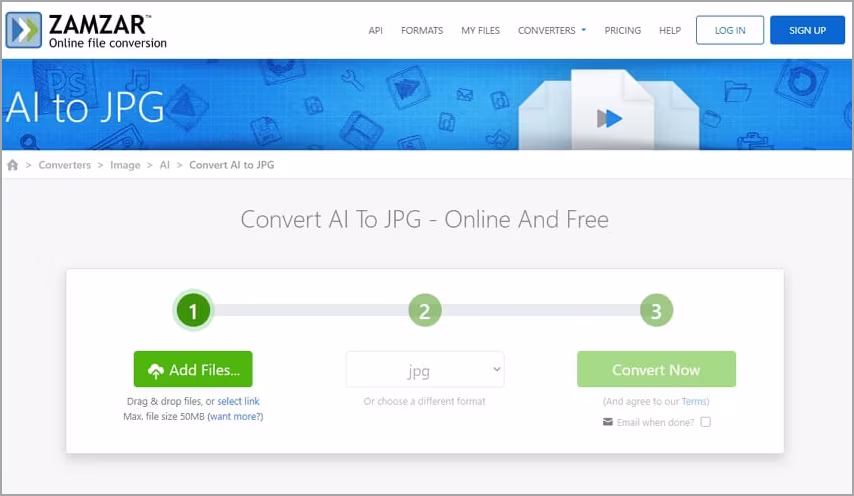Screen dimensions: 854x496
Task: Select step 2 circle
Action: pos(425,311)
